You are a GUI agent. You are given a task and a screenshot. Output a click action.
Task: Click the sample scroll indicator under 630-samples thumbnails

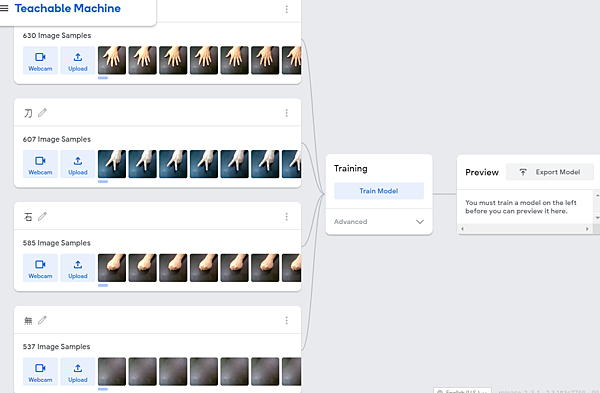click(103, 78)
